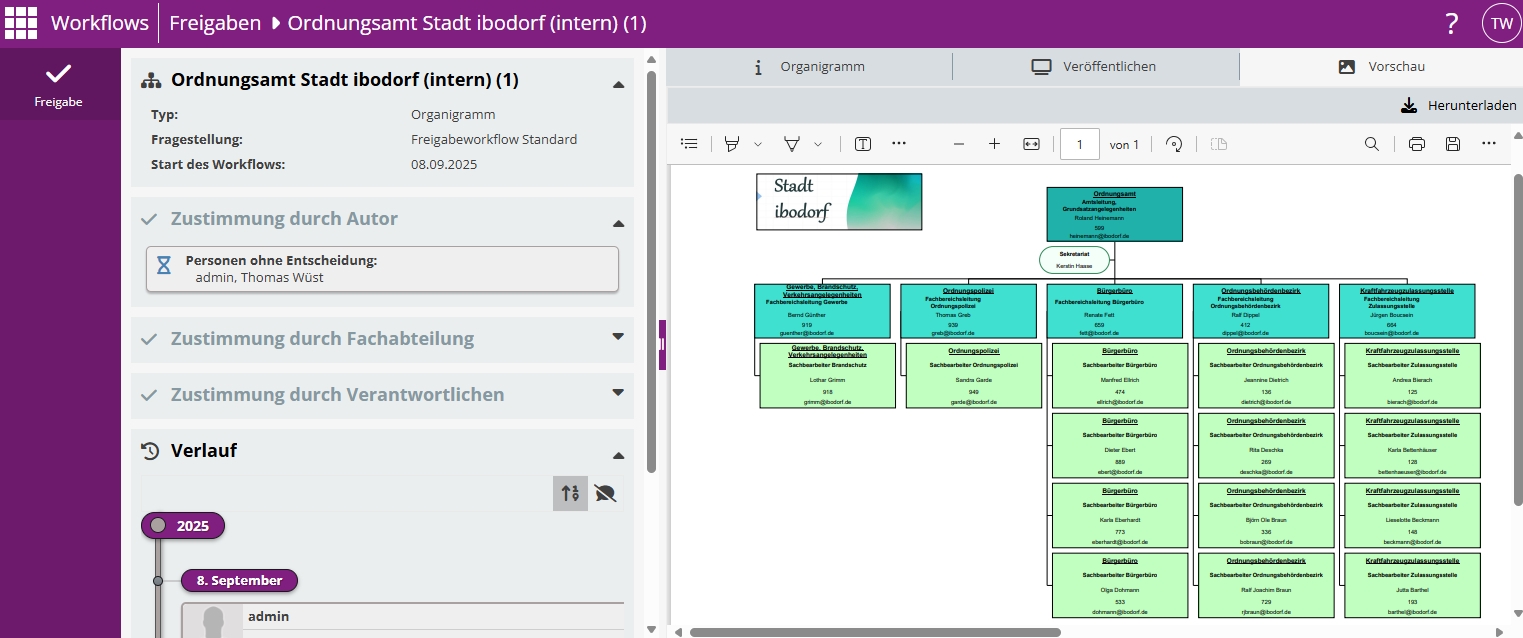Open highlight tool options dropdown

coord(757,144)
